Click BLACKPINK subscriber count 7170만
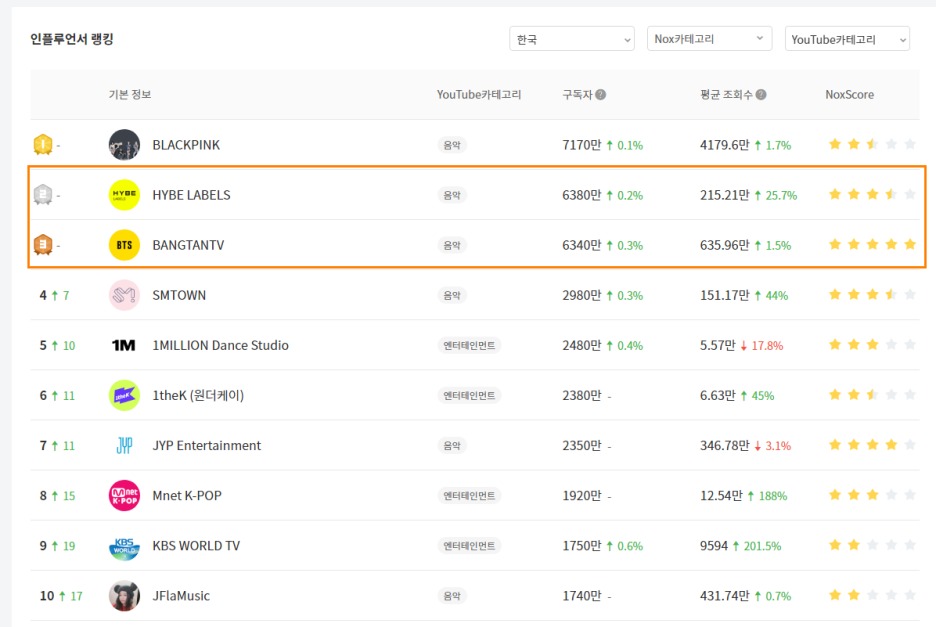The image size is (936, 627). coord(581,145)
